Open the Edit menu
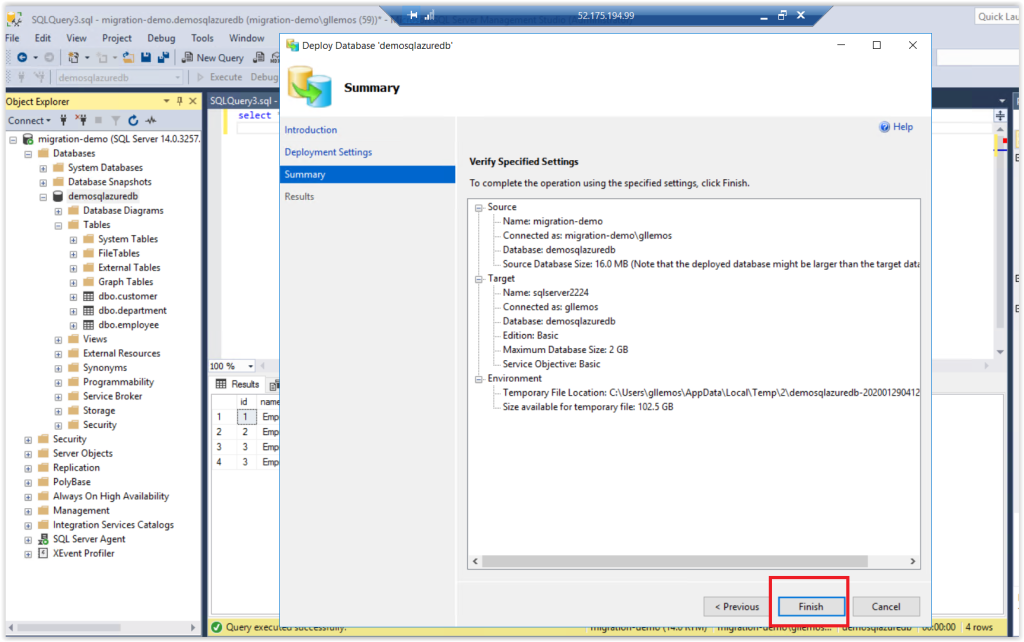Image resolution: width=1024 pixels, height=642 pixels. pos(42,38)
